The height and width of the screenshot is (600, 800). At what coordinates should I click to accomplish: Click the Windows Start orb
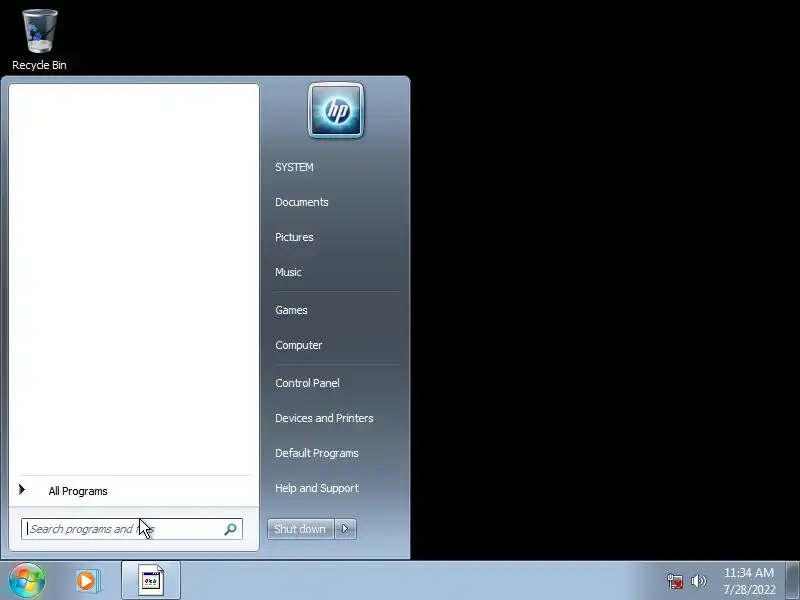coord(27,581)
